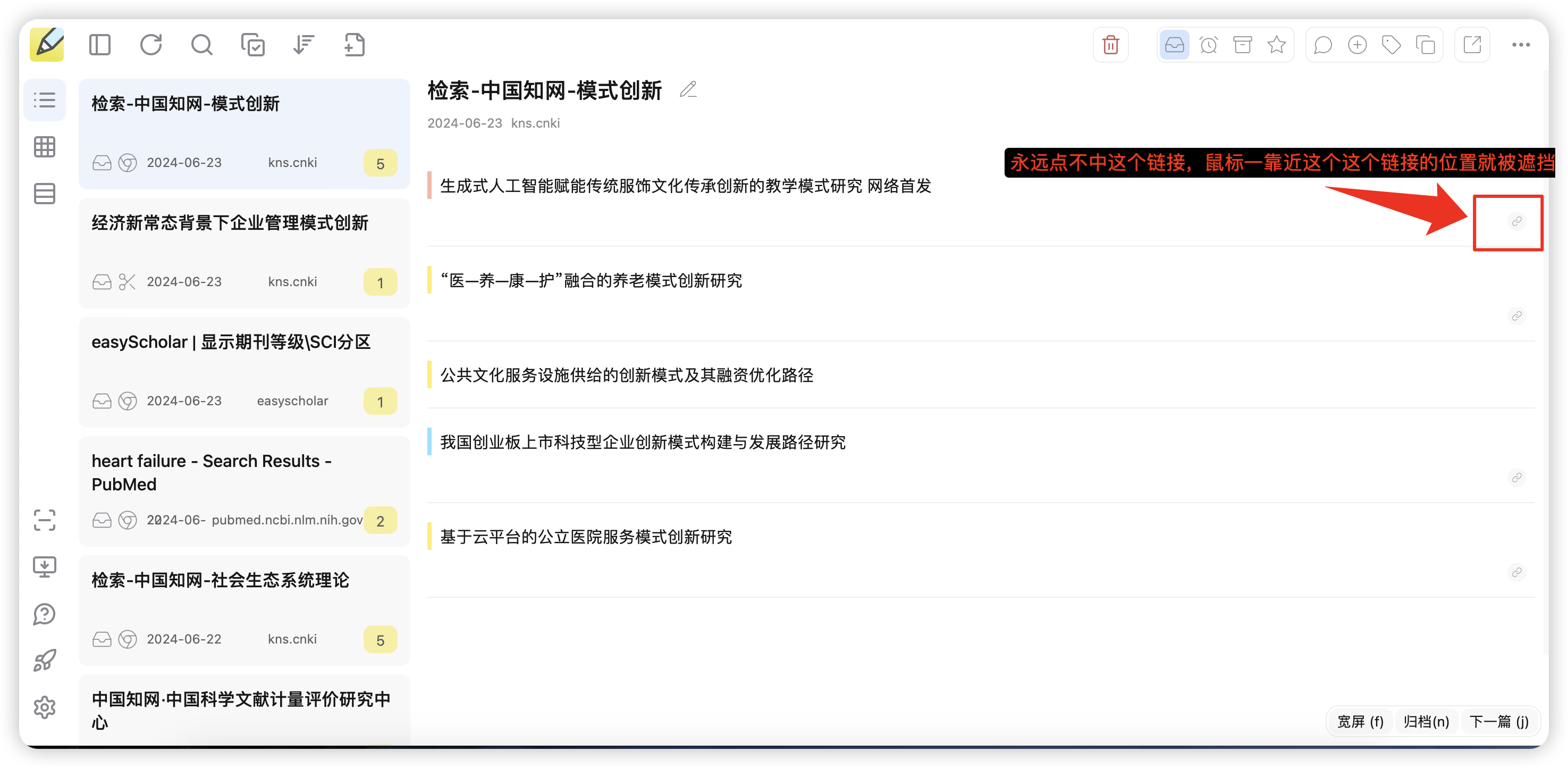Click scissors icon on 经济新常态 card

127,282
